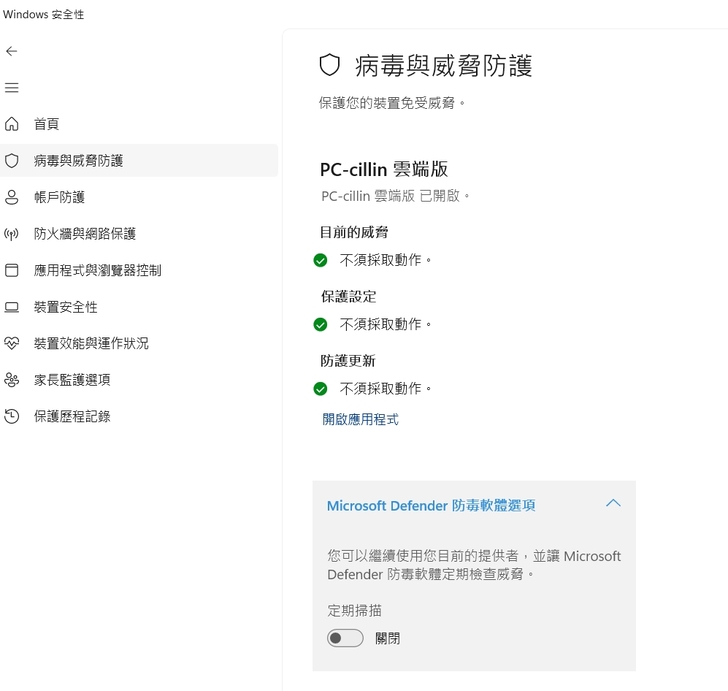Click the window icon for 應用程式與瀏覽器控制
The height and width of the screenshot is (691, 728).
[x=12, y=270]
